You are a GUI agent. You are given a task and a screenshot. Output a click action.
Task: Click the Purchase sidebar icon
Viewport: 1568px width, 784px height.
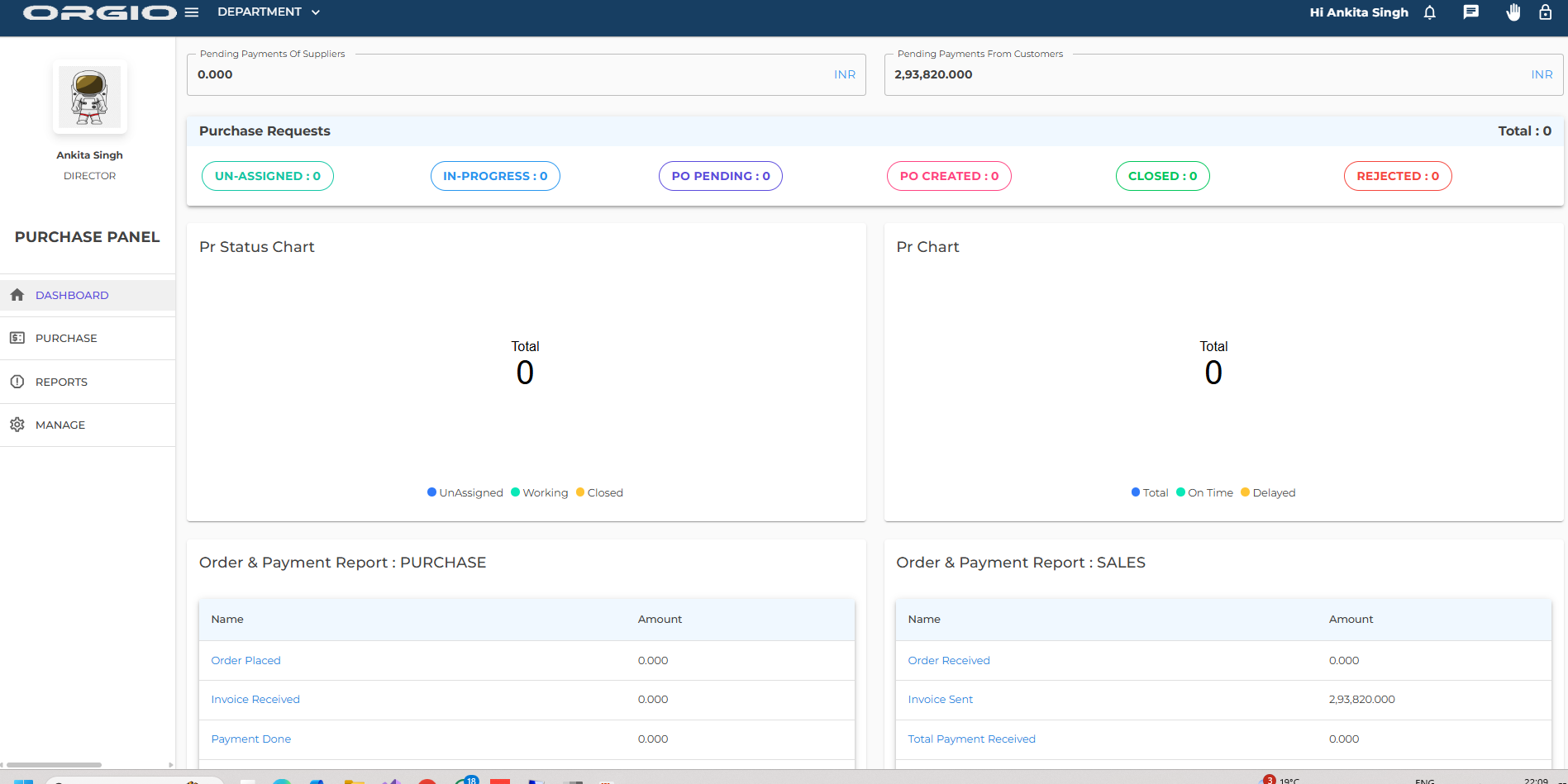coord(17,338)
